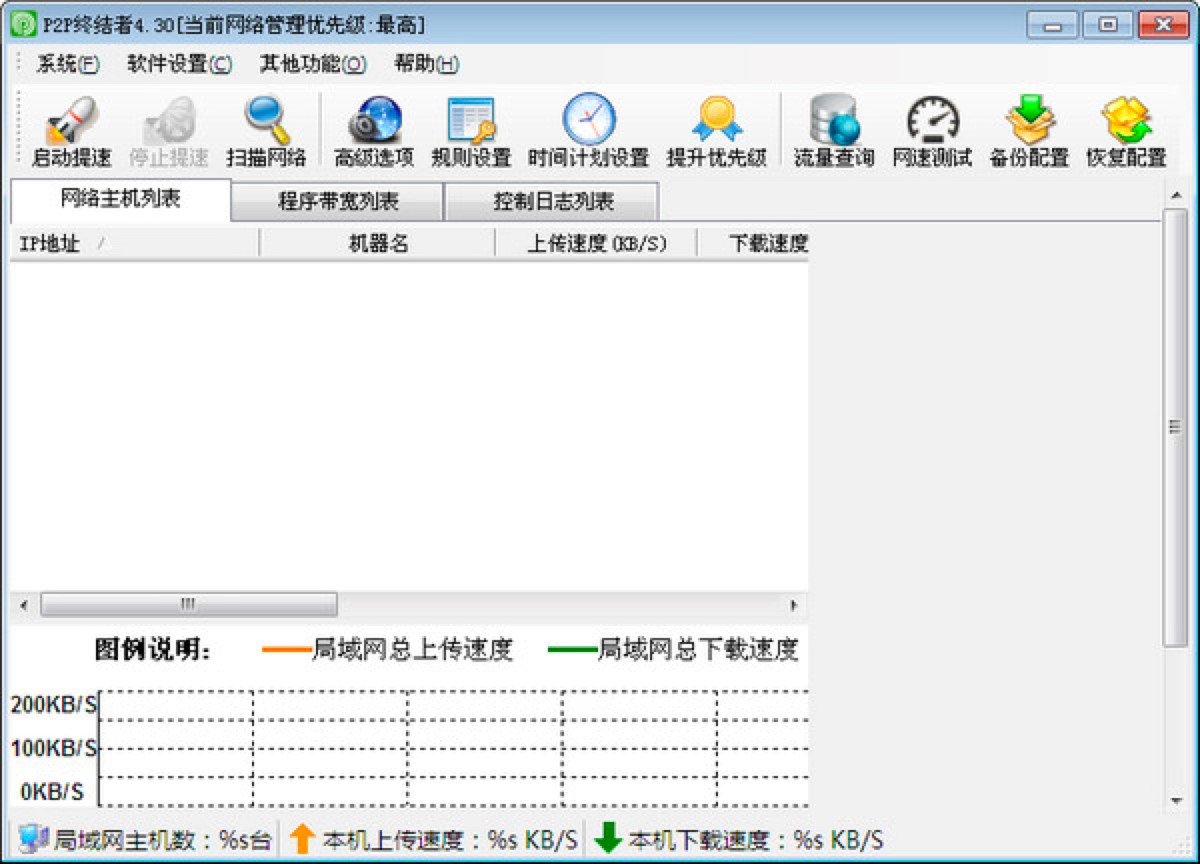The width and height of the screenshot is (1200, 864).
Task: Click the 提升优先级 (Boost Priority) medal icon
Action: click(x=717, y=128)
